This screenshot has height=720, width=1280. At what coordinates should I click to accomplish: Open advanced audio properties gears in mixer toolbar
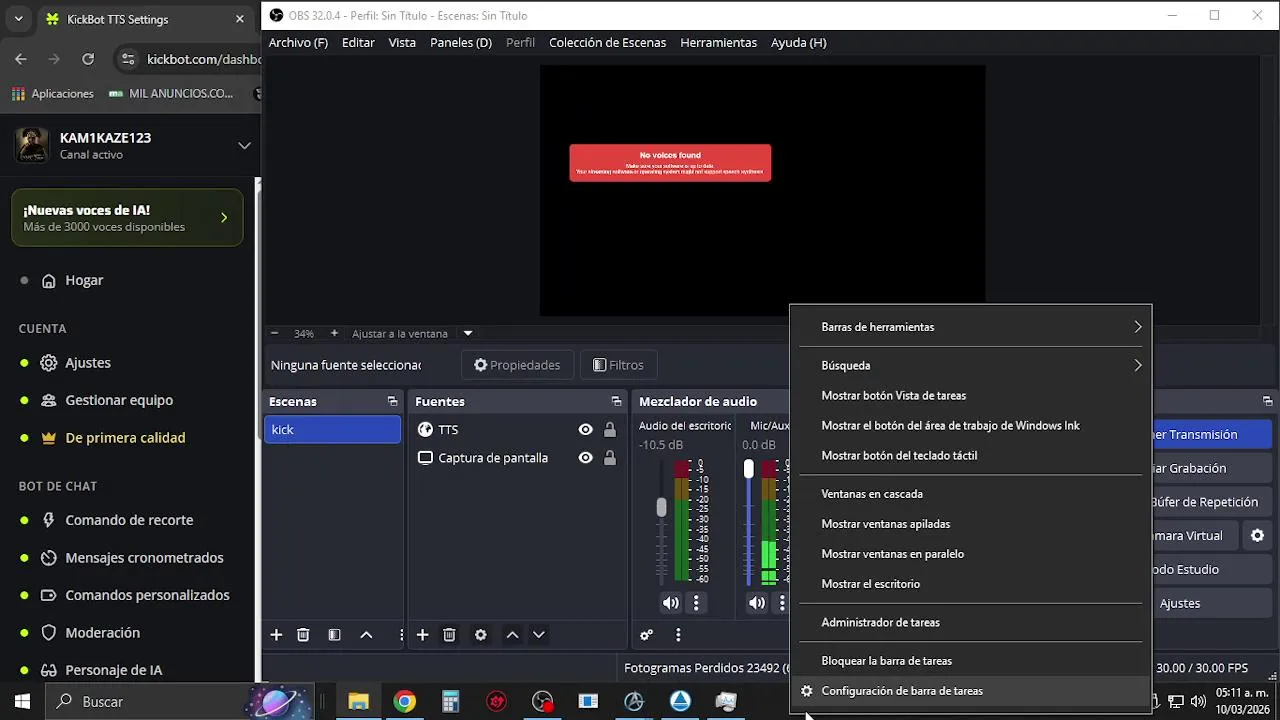tap(647, 635)
